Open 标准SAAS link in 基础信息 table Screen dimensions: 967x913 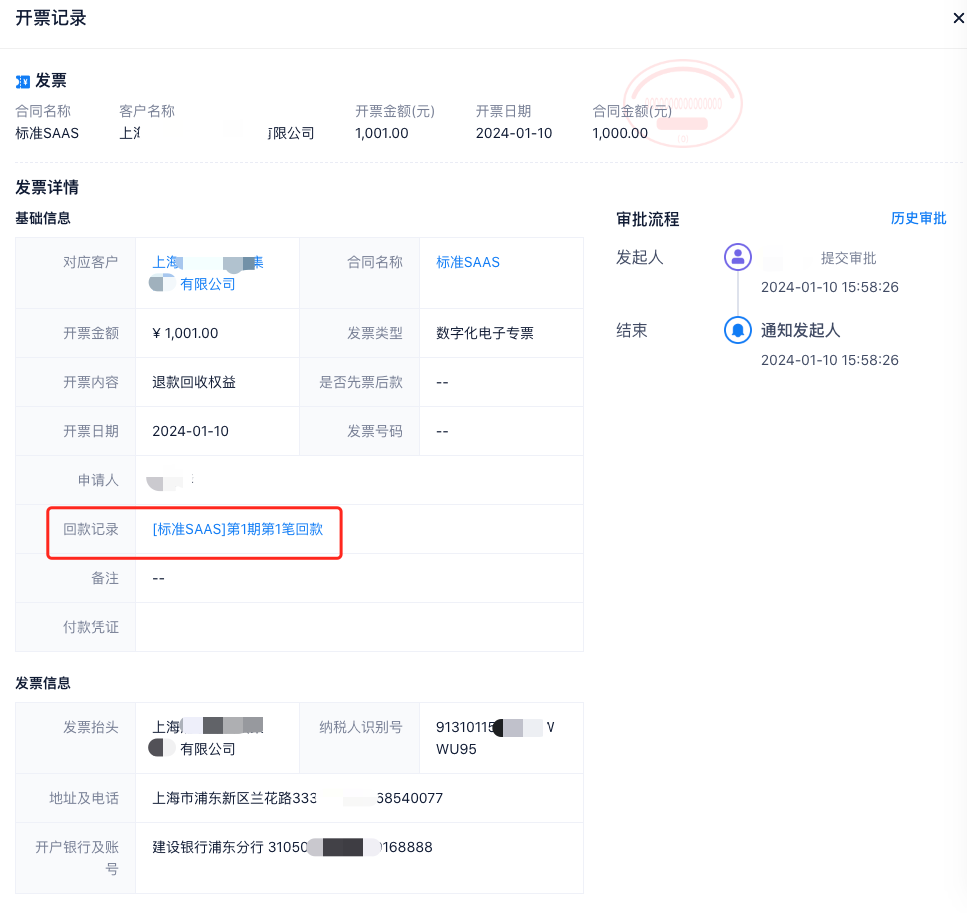click(x=468, y=262)
